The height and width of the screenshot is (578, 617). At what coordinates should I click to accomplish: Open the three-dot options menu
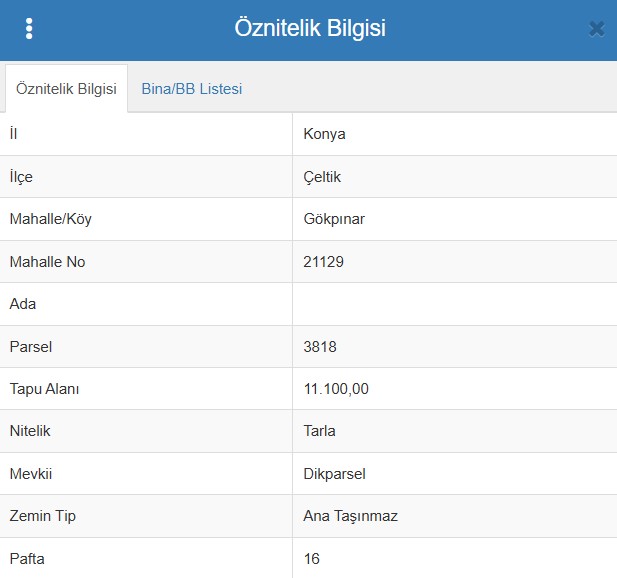pos(29,29)
